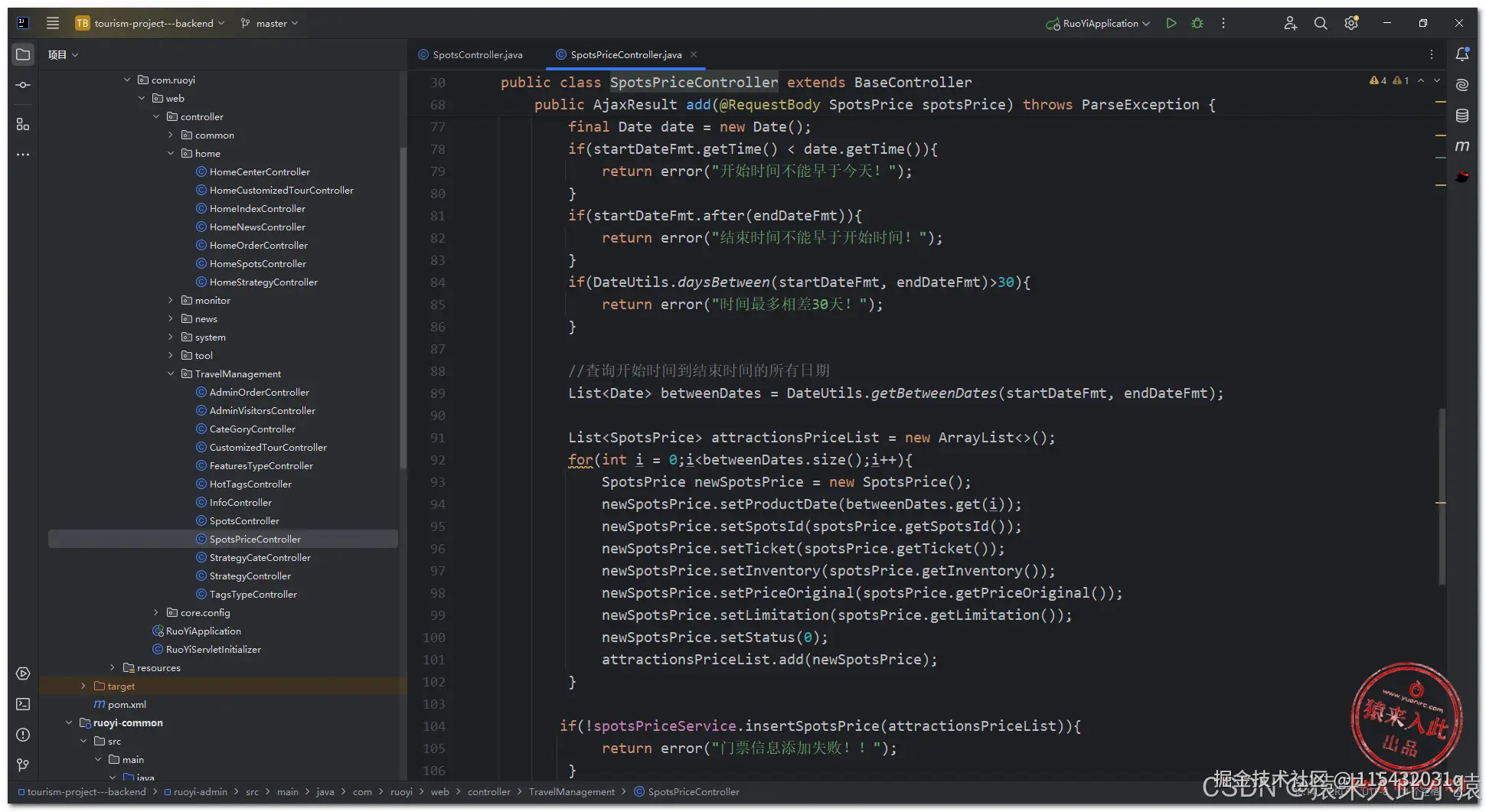Screen dimensions: 1486x812
Task: Open editor tab options menu
Action: tap(1432, 54)
